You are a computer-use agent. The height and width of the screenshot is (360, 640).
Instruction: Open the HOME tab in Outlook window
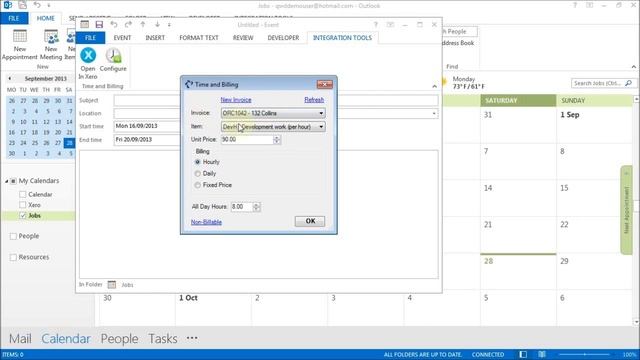point(45,18)
